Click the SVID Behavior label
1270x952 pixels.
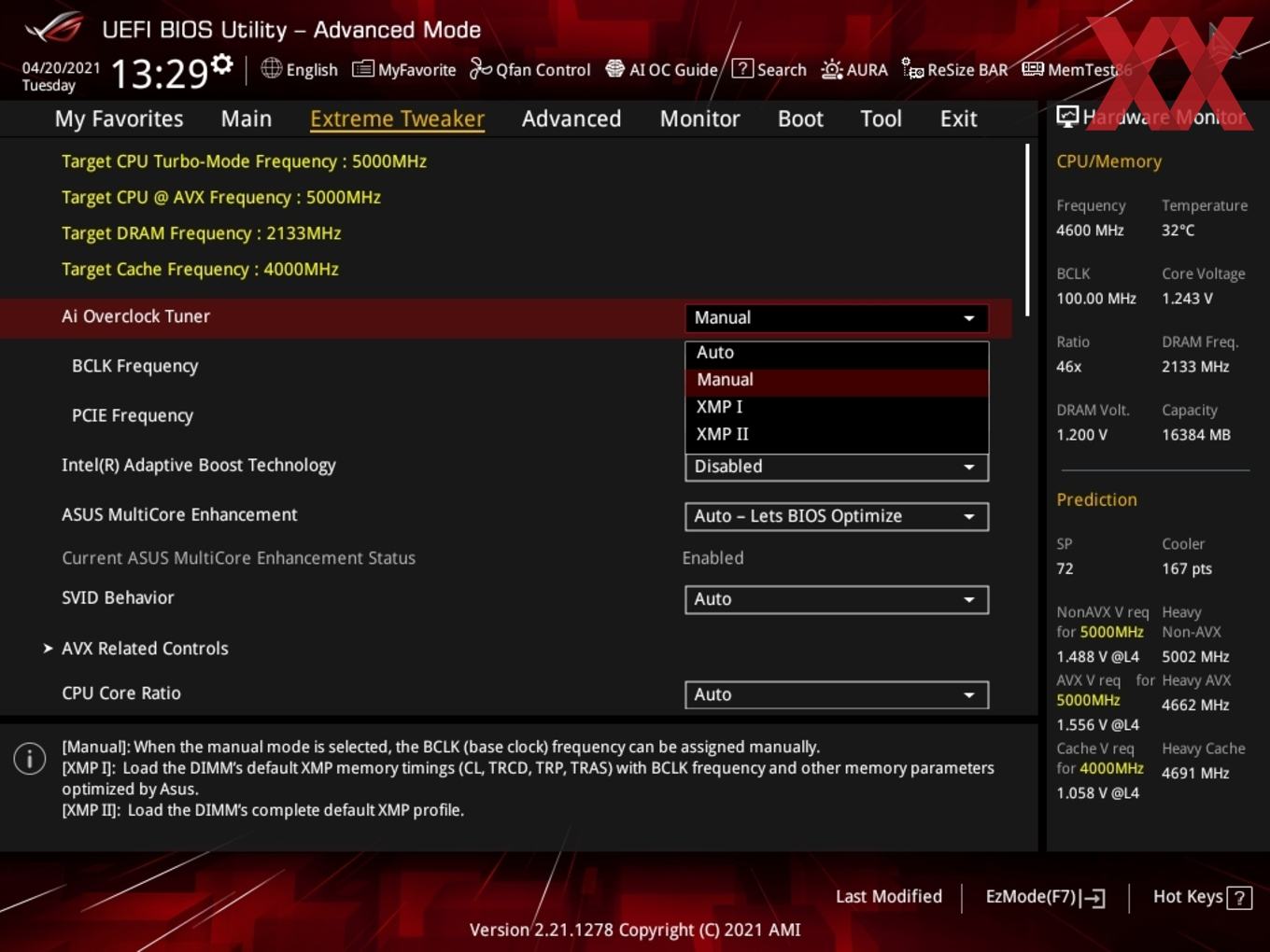click(118, 597)
